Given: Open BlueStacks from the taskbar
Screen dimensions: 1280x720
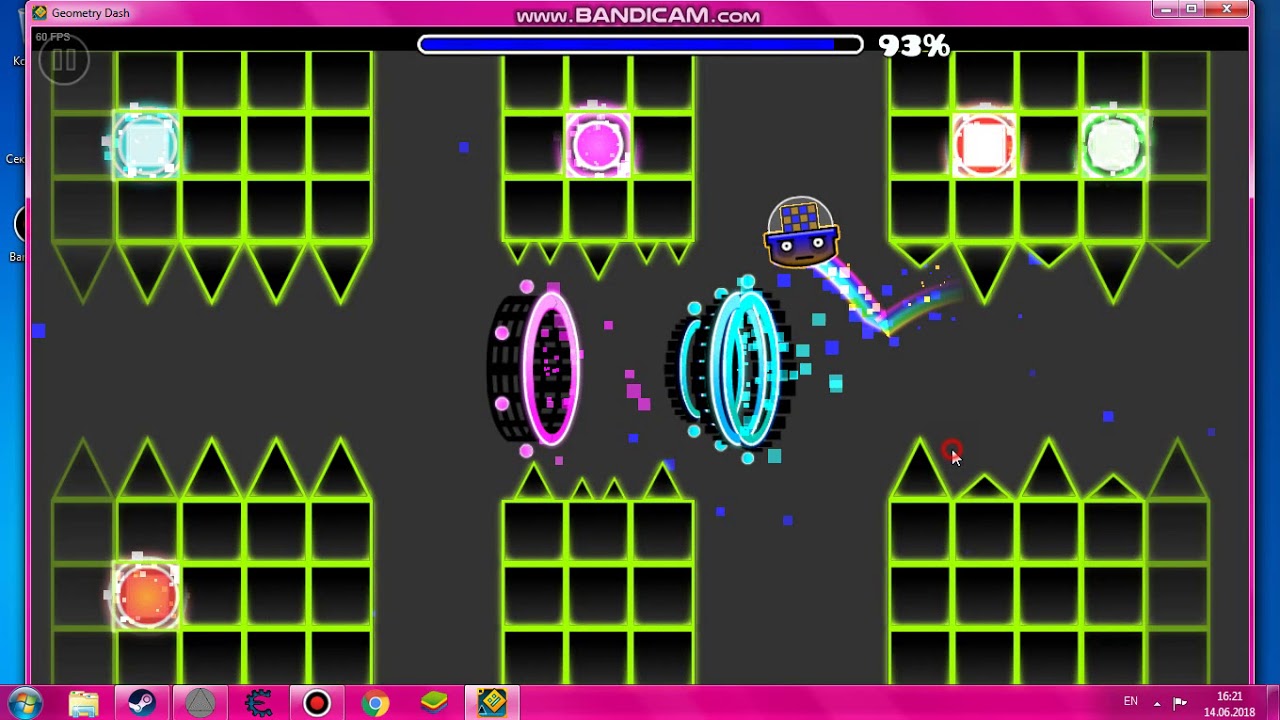Looking at the screenshot, I should coord(433,704).
